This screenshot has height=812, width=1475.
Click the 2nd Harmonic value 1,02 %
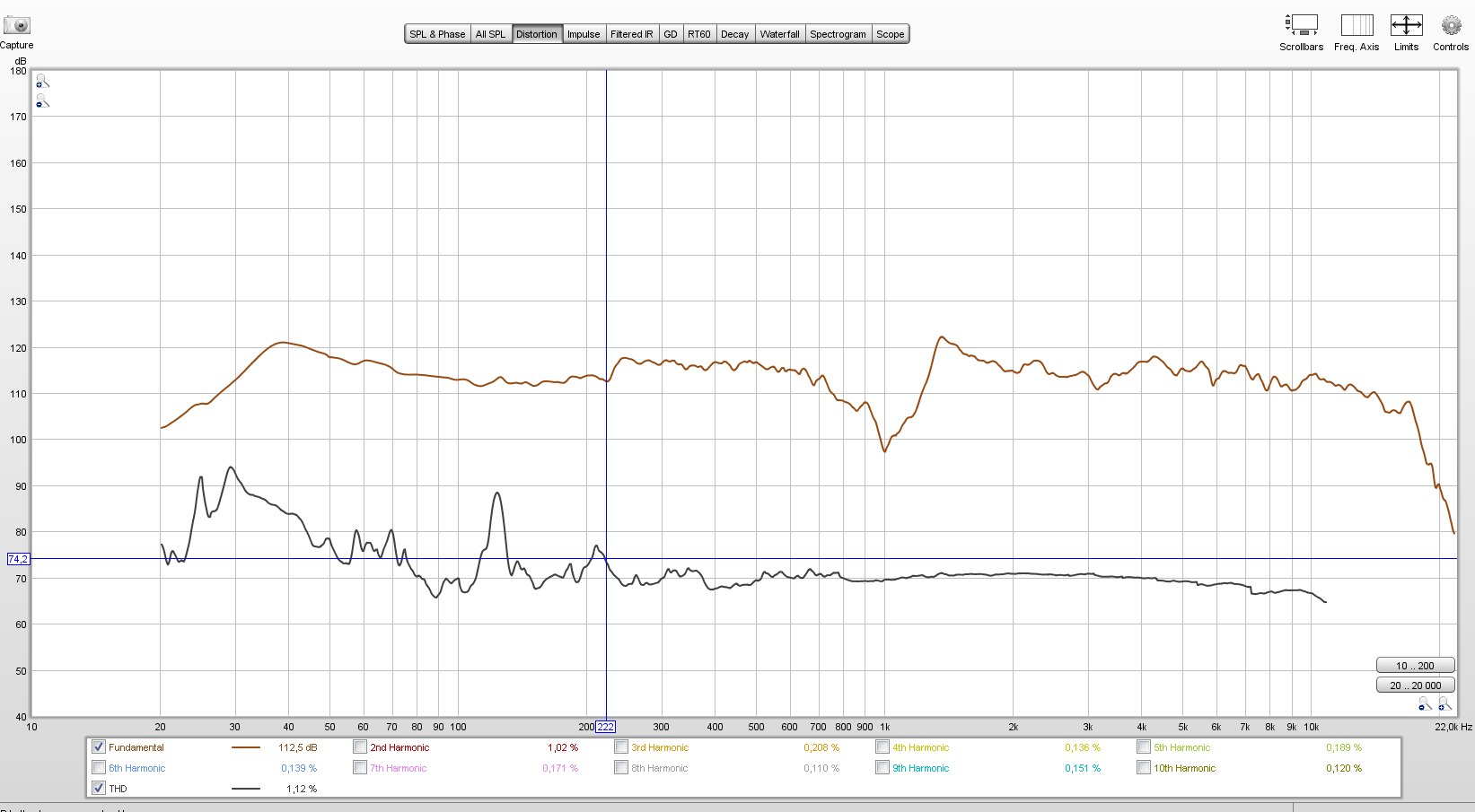click(563, 747)
